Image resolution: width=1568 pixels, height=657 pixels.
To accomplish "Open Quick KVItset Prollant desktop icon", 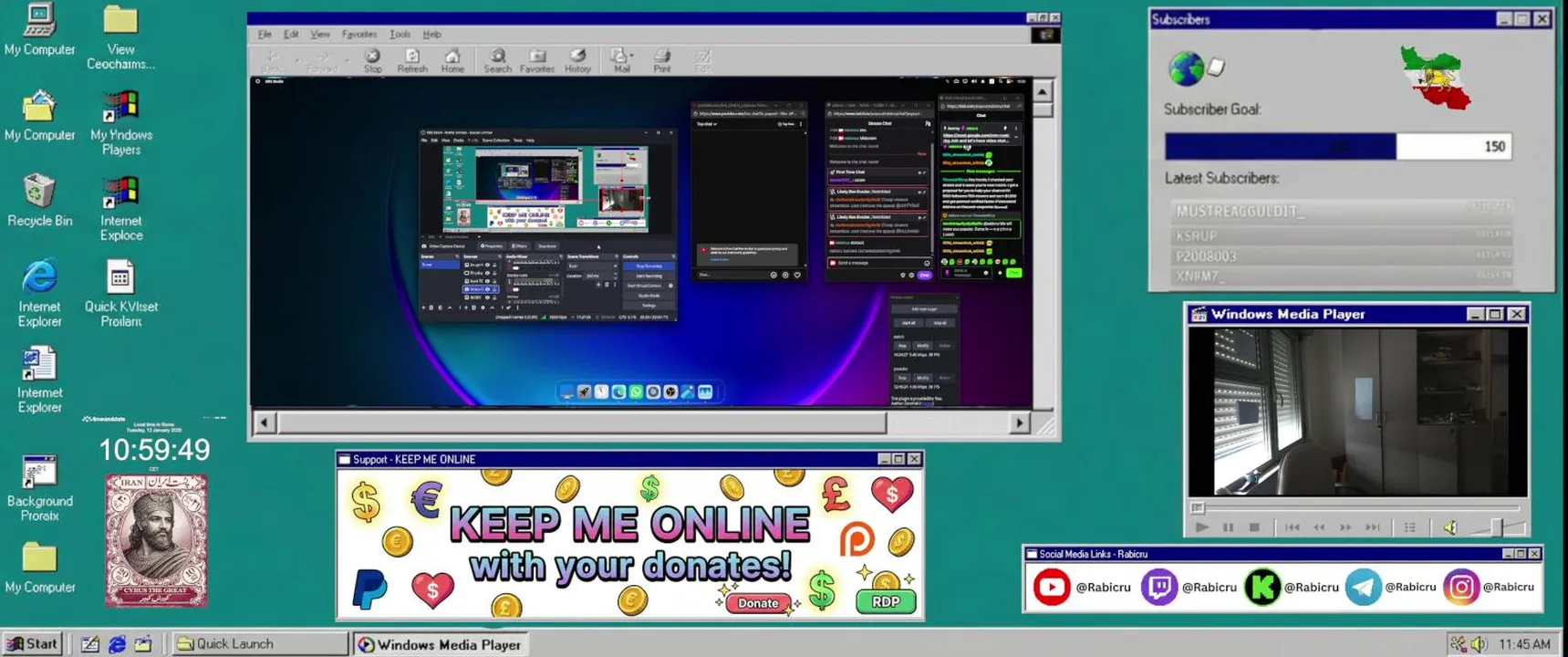I will pyautogui.click(x=120, y=294).
